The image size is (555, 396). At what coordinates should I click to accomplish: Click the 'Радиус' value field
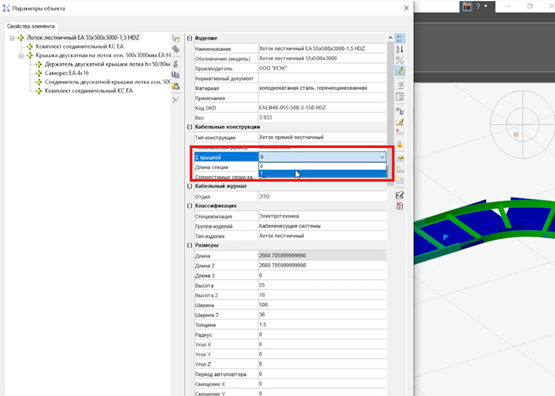pos(322,334)
